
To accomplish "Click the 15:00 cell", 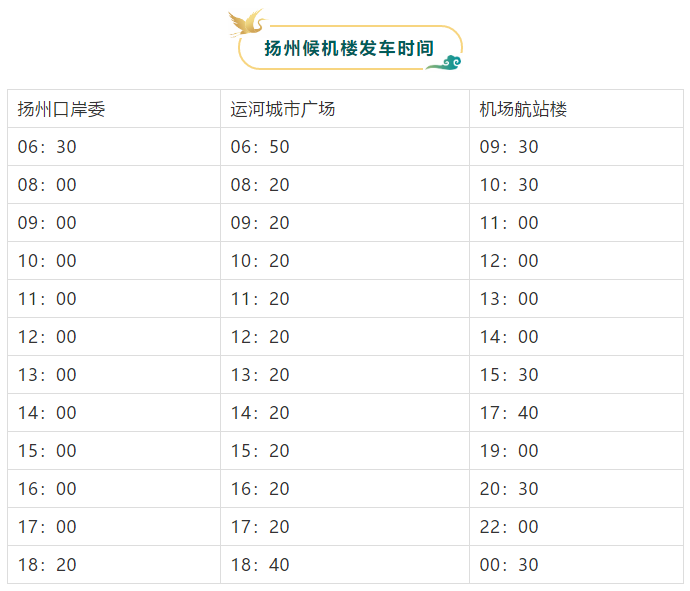I will click(114, 451).
